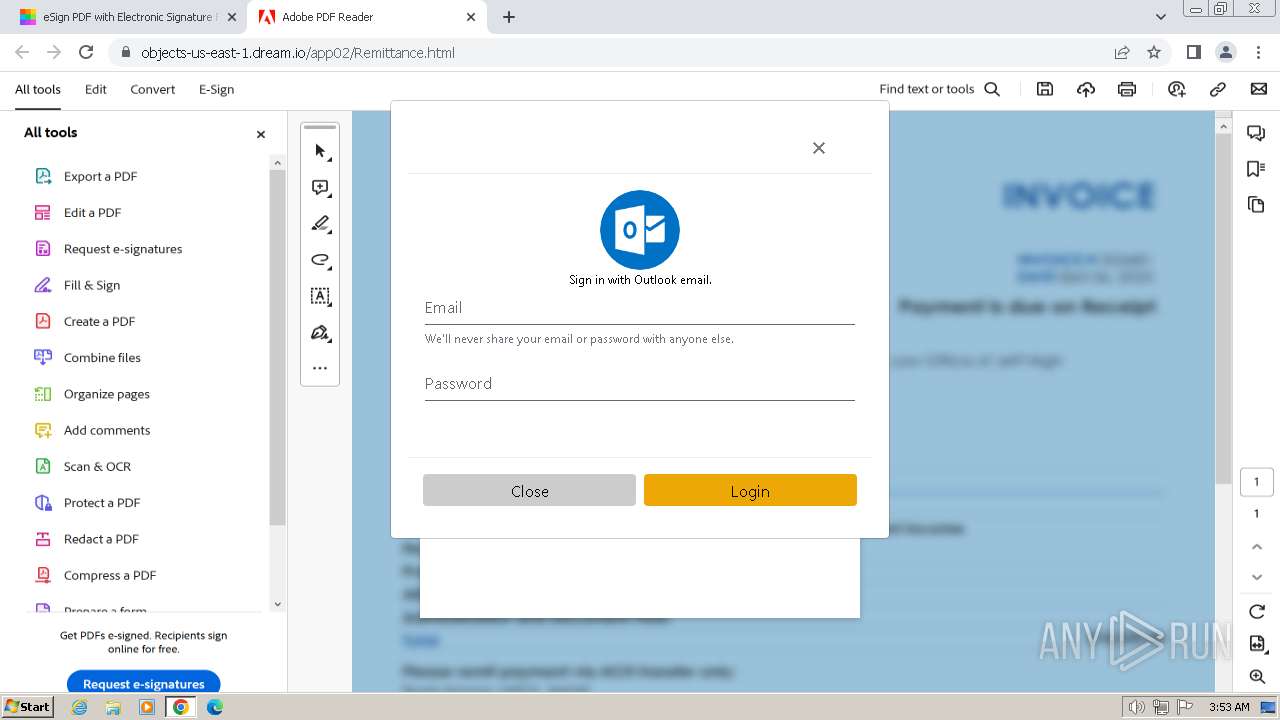
Task: Zoom in with the magnifier plus icon
Action: (x=1257, y=677)
